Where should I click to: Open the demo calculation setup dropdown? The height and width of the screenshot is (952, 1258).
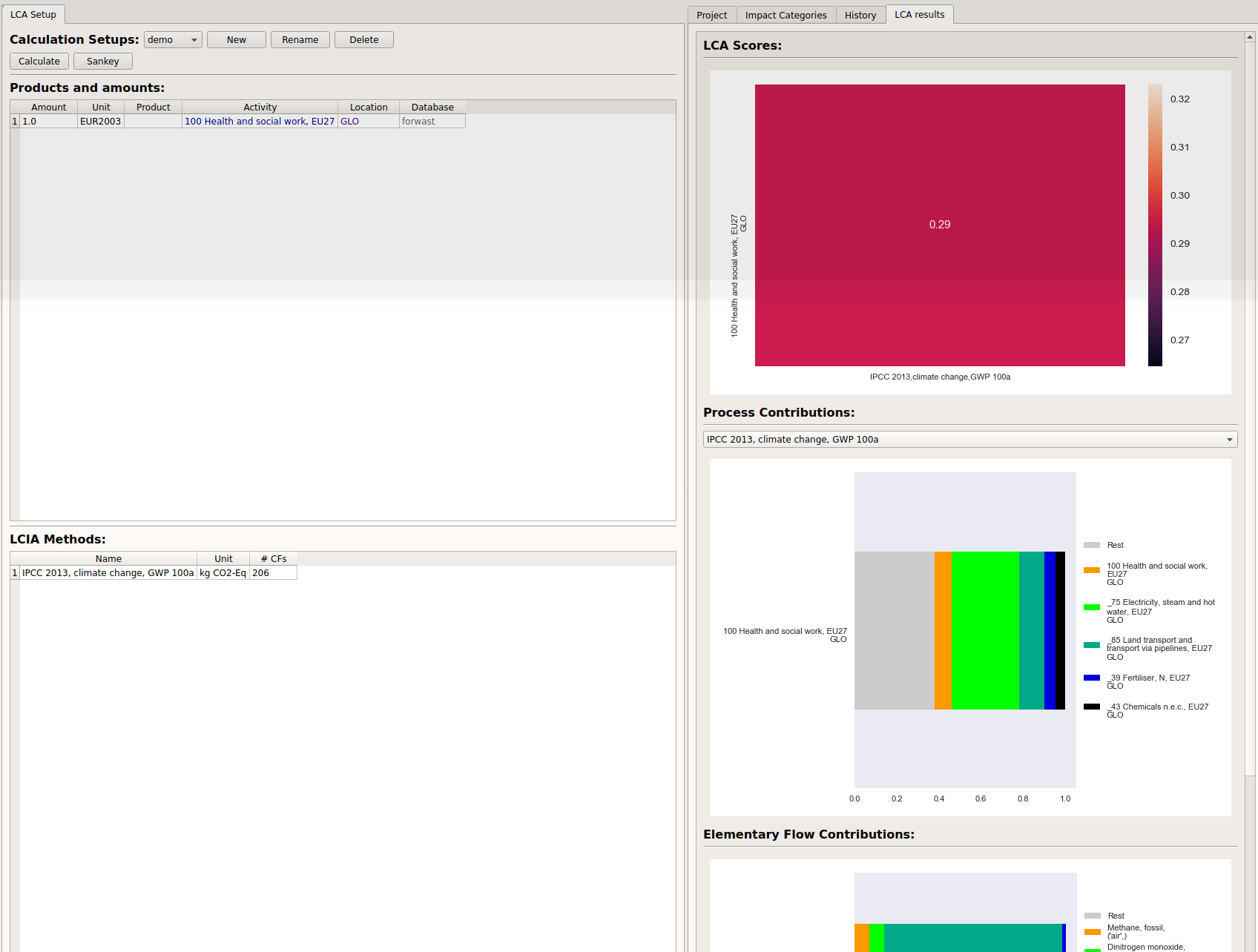[172, 39]
